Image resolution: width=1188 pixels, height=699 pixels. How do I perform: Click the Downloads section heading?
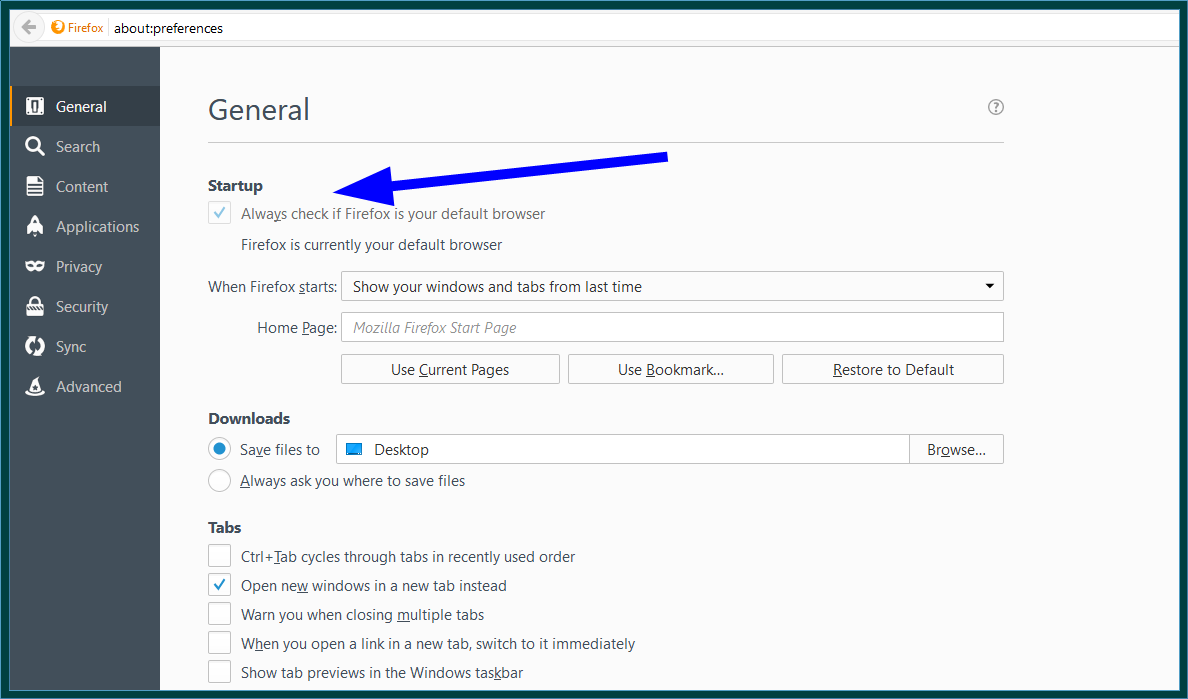(x=249, y=418)
